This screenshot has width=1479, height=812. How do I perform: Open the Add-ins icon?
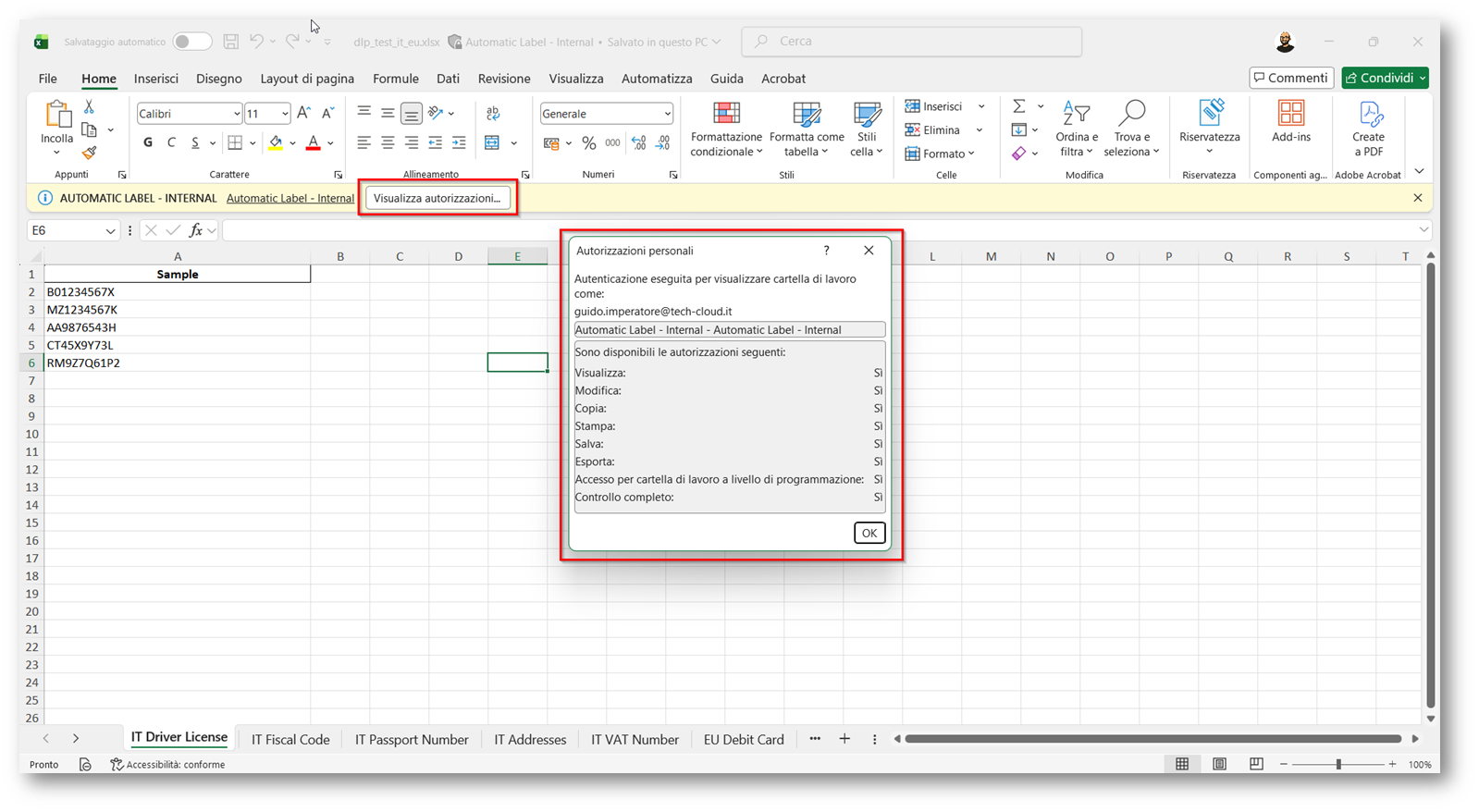click(1290, 115)
